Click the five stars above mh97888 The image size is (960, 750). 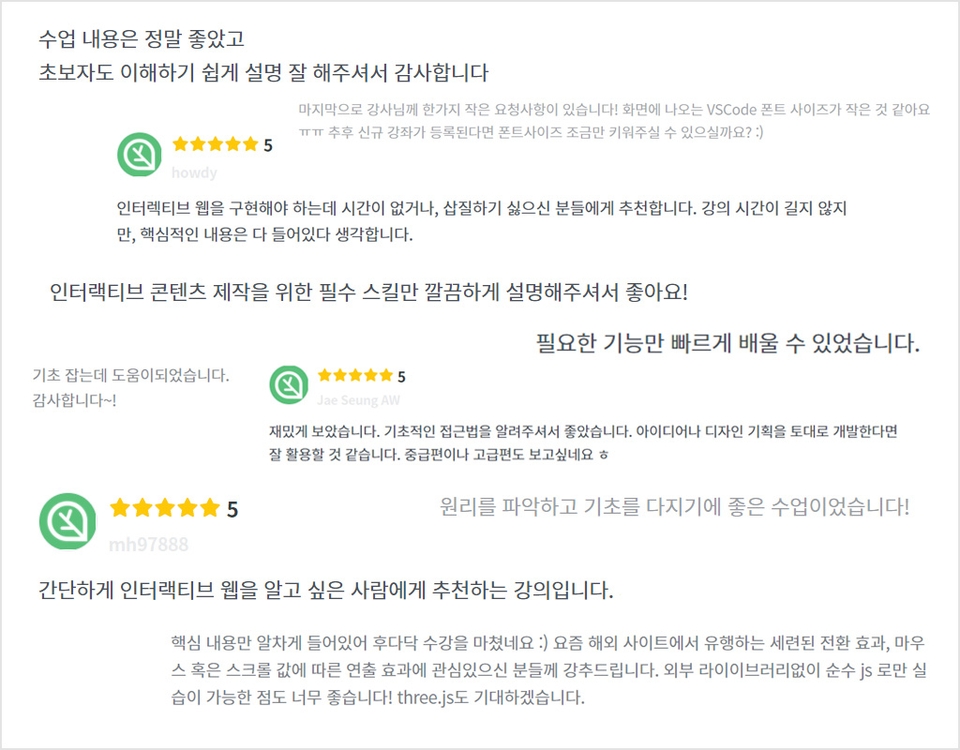click(x=165, y=508)
